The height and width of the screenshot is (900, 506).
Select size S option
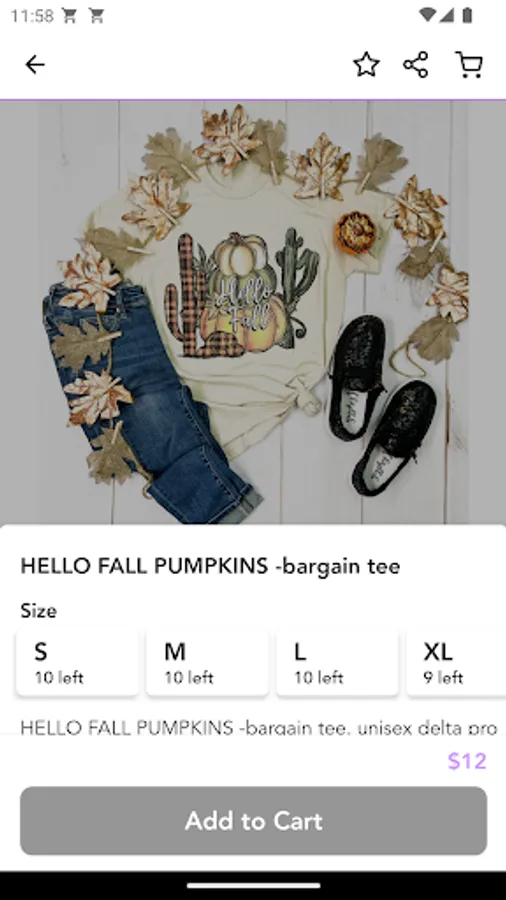pos(77,663)
